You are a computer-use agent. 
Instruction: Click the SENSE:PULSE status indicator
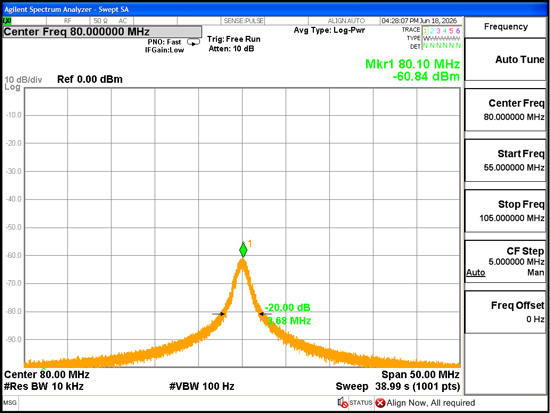coord(243,21)
